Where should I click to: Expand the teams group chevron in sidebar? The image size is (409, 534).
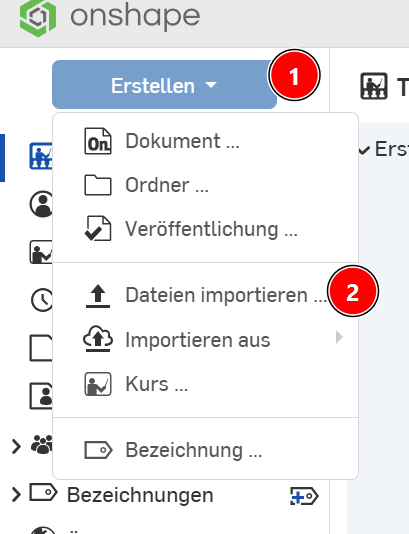16,446
